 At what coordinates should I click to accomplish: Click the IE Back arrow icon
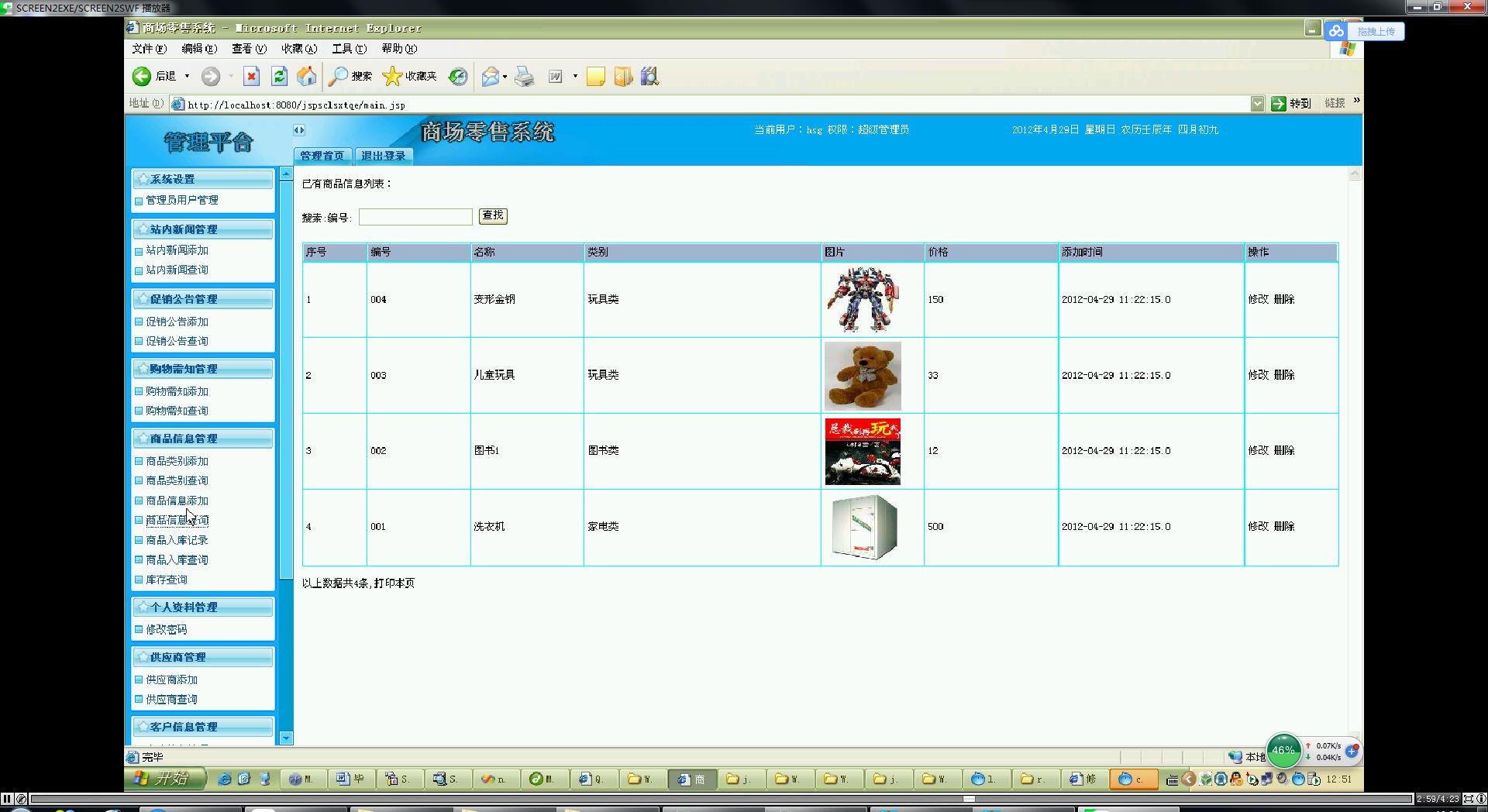(x=141, y=76)
